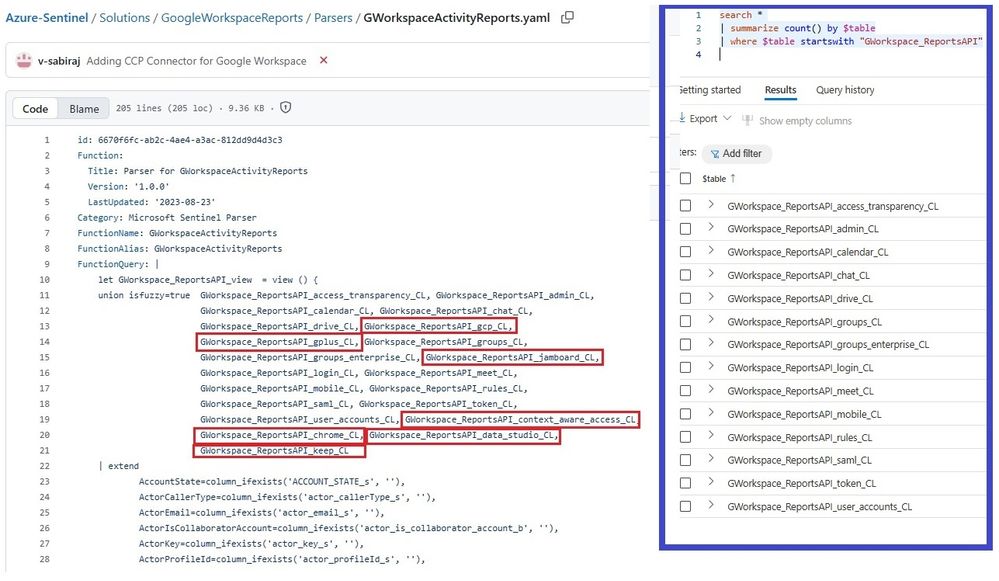Click the Add filter button

tap(737, 154)
